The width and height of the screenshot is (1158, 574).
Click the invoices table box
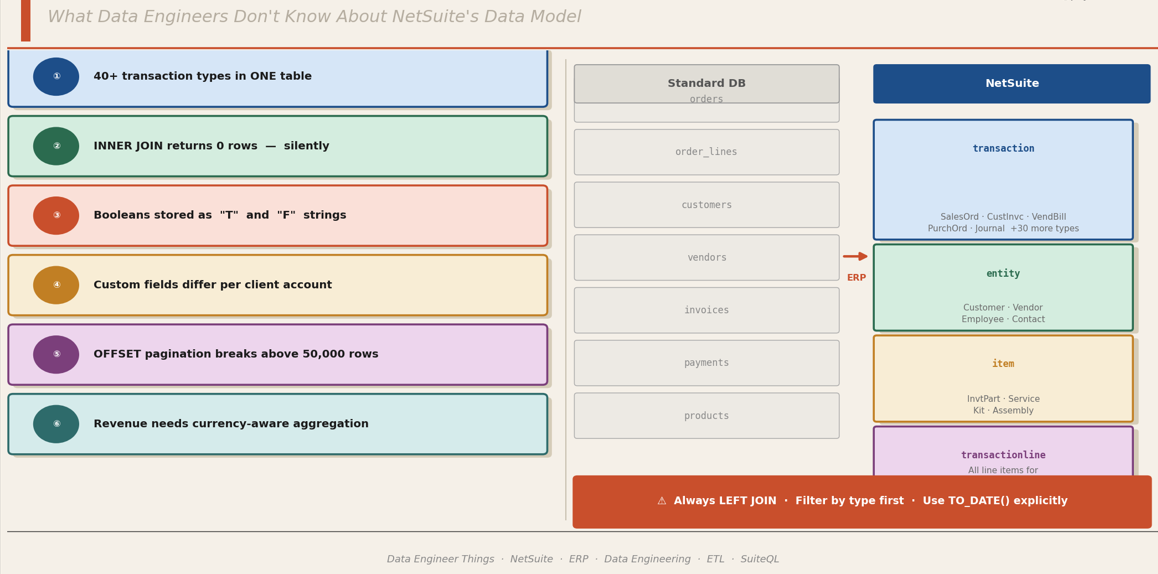707,310
